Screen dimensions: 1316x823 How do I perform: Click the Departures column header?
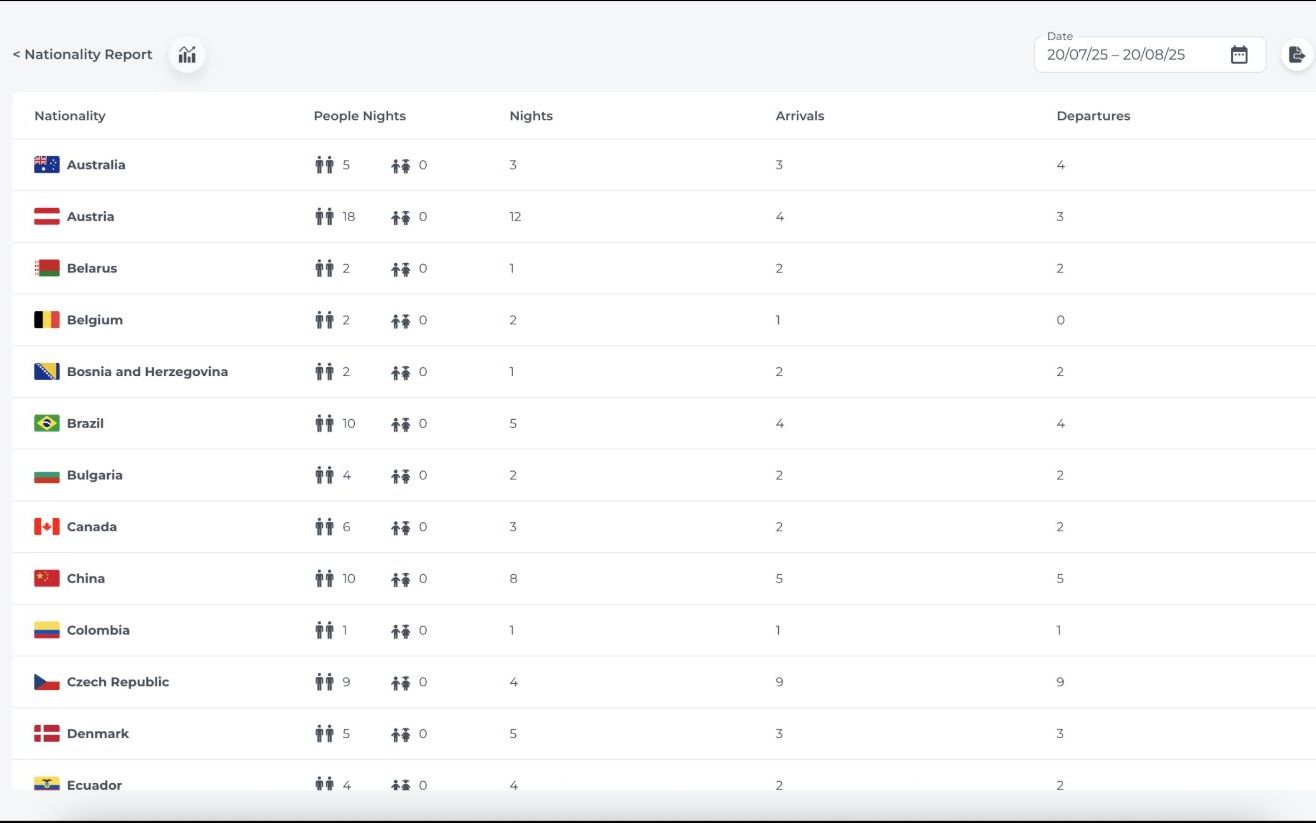(x=1093, y=116)
